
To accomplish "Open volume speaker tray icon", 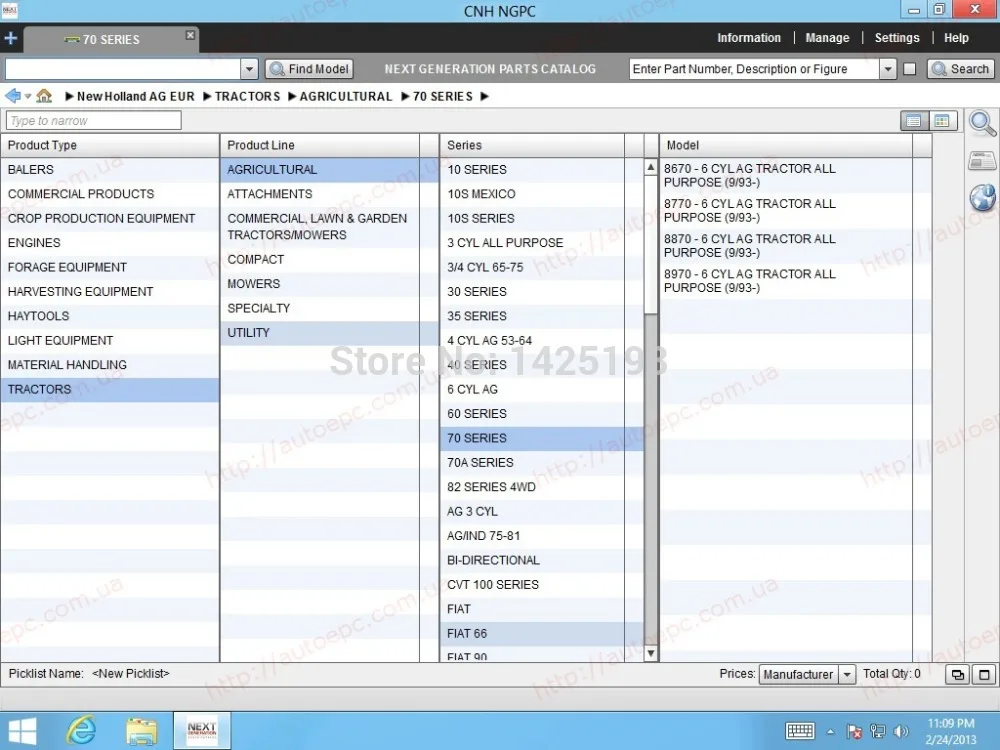I will tap(901, 732).
